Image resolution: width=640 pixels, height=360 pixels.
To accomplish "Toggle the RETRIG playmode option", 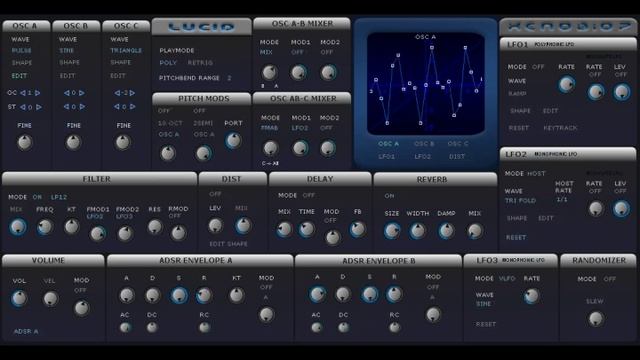I will pyautogui.click(x=200, y=63).
